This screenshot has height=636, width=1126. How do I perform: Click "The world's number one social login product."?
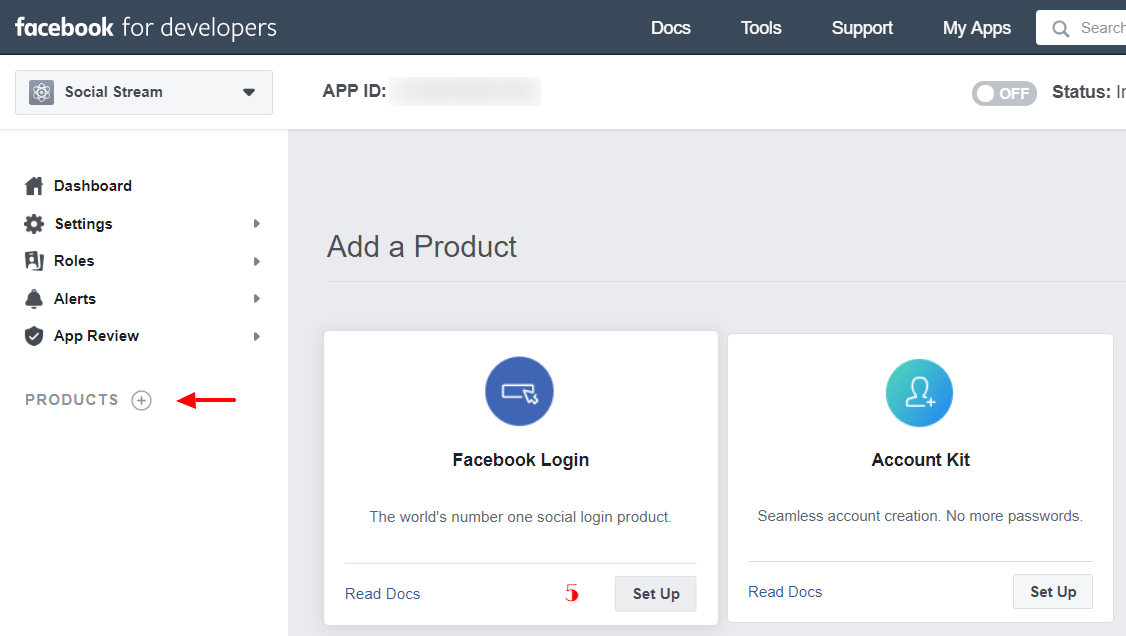[x=521, y=517]
